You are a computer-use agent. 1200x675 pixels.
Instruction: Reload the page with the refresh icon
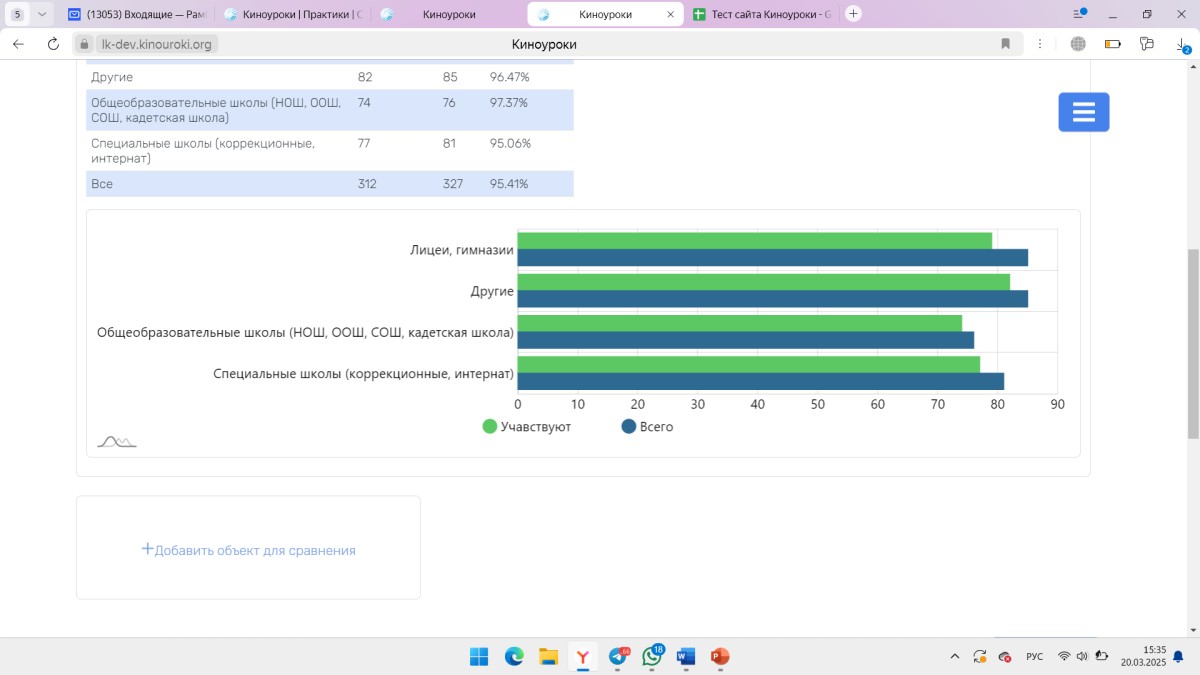[53, 44]
